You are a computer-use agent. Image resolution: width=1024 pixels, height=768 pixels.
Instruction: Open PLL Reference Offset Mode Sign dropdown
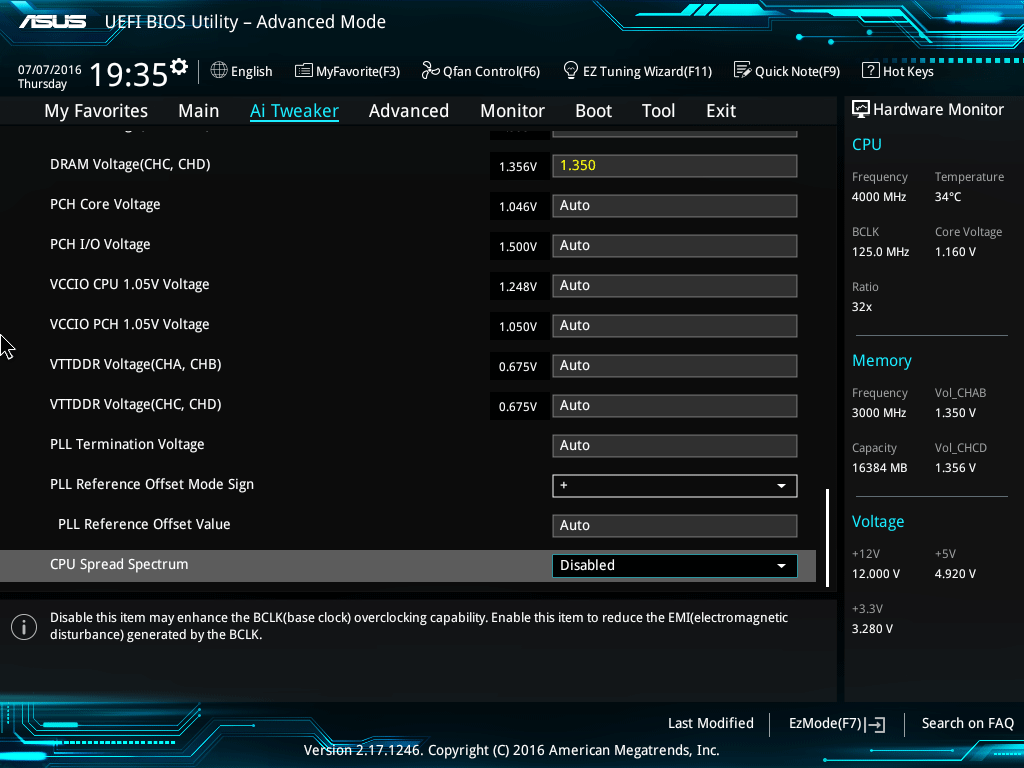pos(675,486)
